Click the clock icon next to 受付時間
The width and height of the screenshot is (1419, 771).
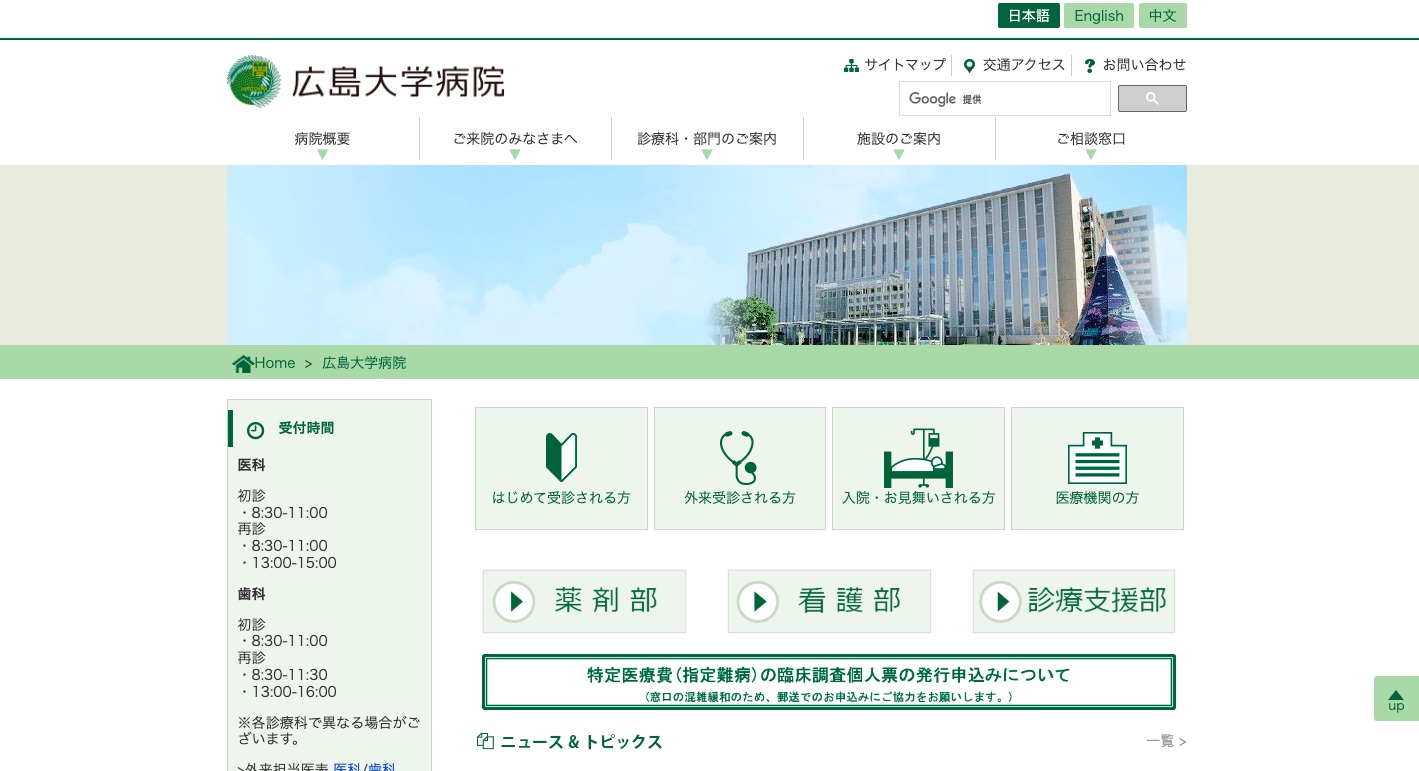256,429
